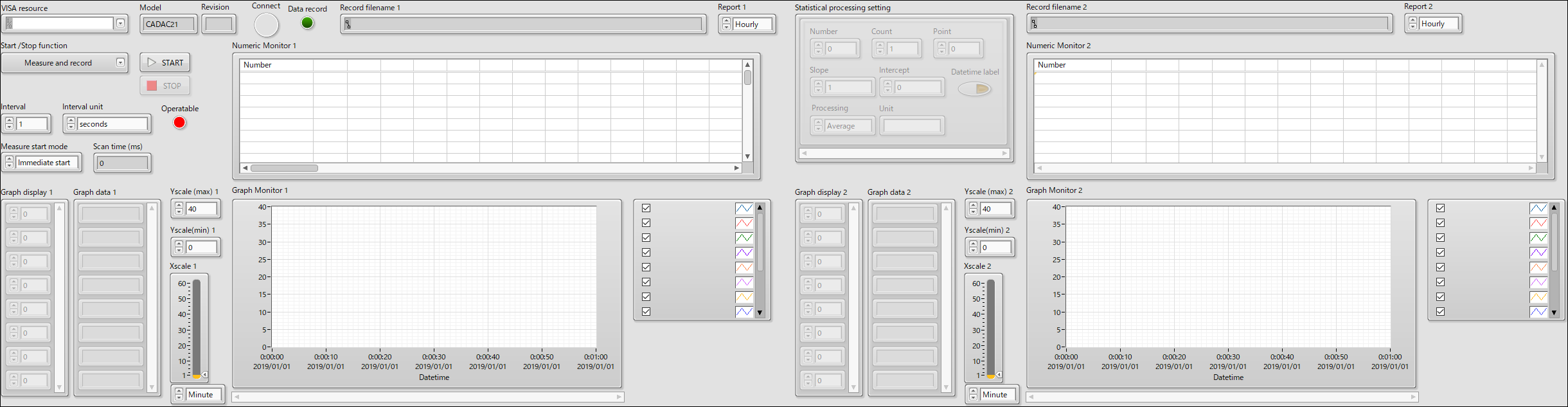The height and width of the screenshot is (407, 1568).
Task: Open the Start/Stop function dropdown
Action: coord(120,62)
